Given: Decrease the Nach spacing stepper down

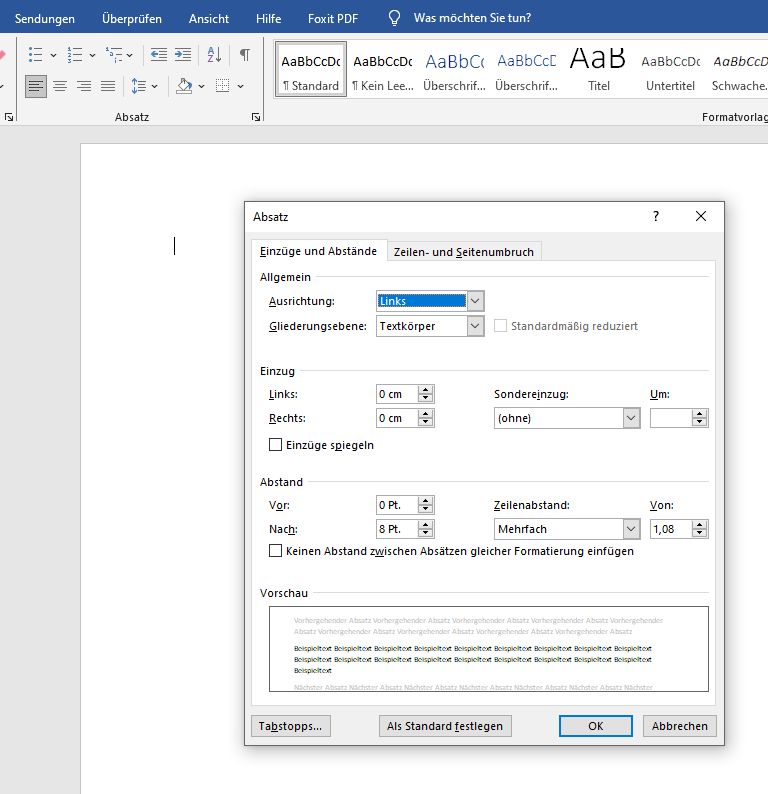Looking at the screenshot, I should [426, 534].
